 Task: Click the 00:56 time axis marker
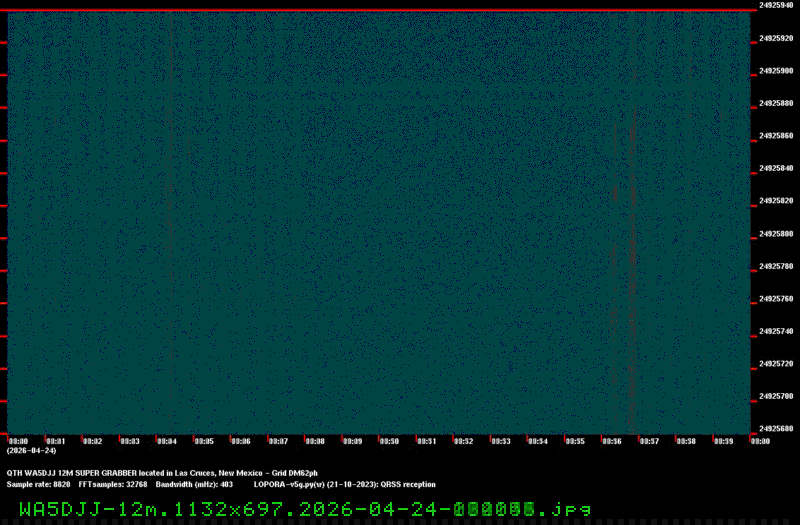click(611, 441)
